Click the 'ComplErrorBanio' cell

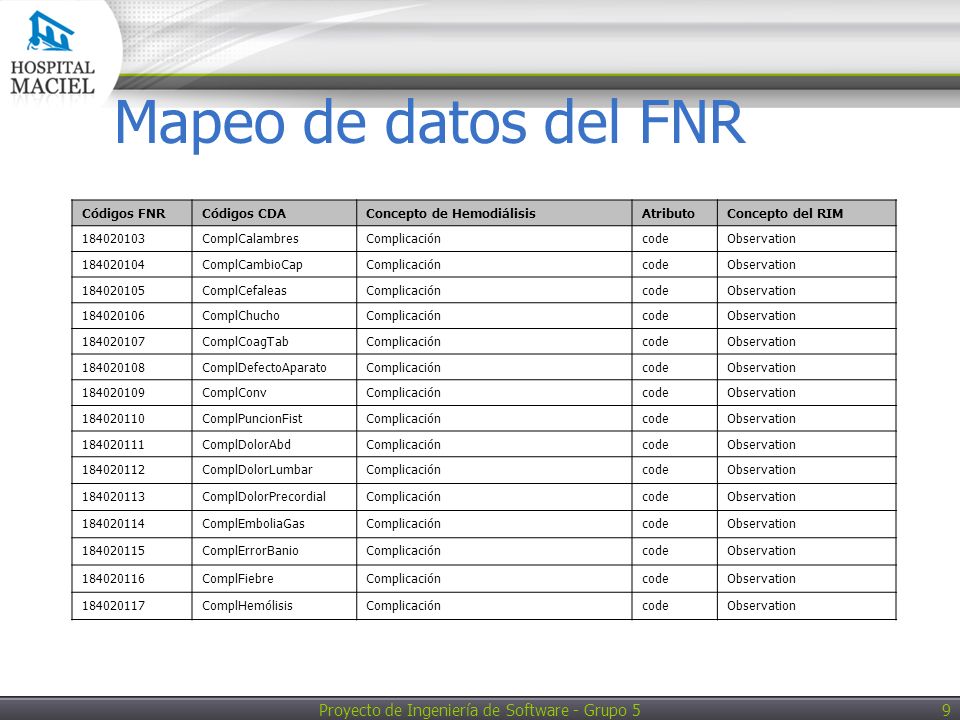click(x=274, y=550)
